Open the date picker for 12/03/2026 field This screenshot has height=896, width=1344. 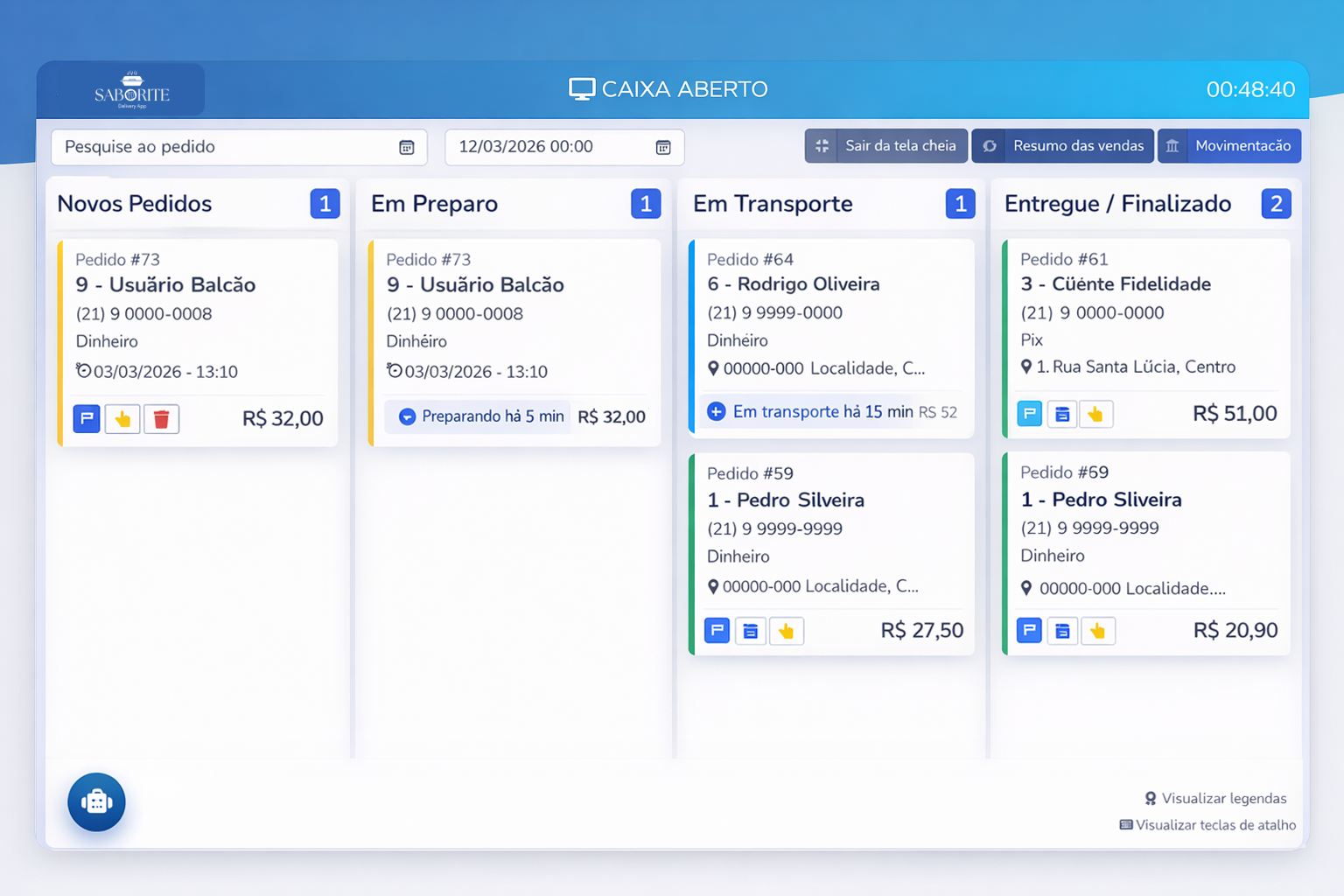(x=663, y=147)
